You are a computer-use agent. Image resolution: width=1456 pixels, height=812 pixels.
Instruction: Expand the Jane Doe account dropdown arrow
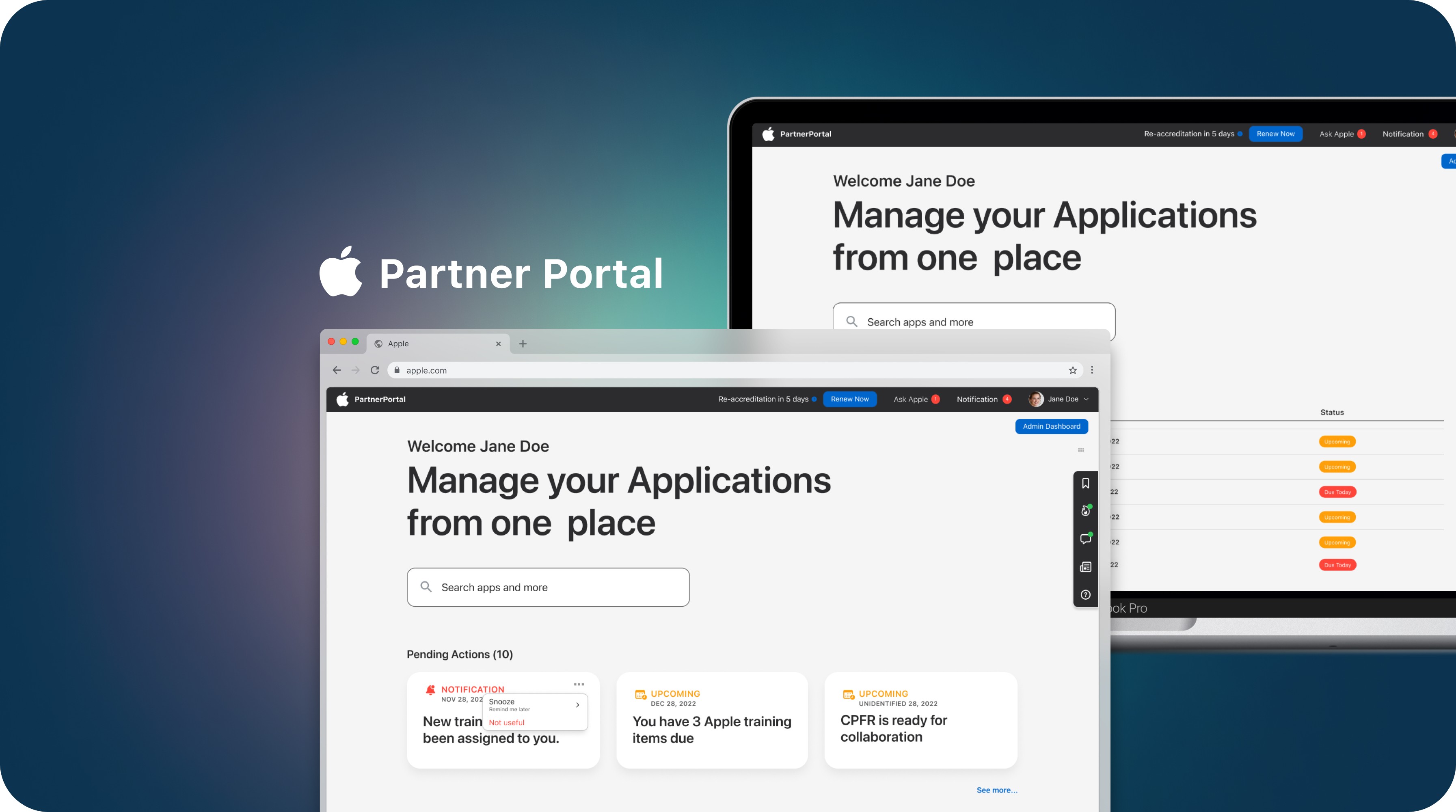[x=1086, y=399]
